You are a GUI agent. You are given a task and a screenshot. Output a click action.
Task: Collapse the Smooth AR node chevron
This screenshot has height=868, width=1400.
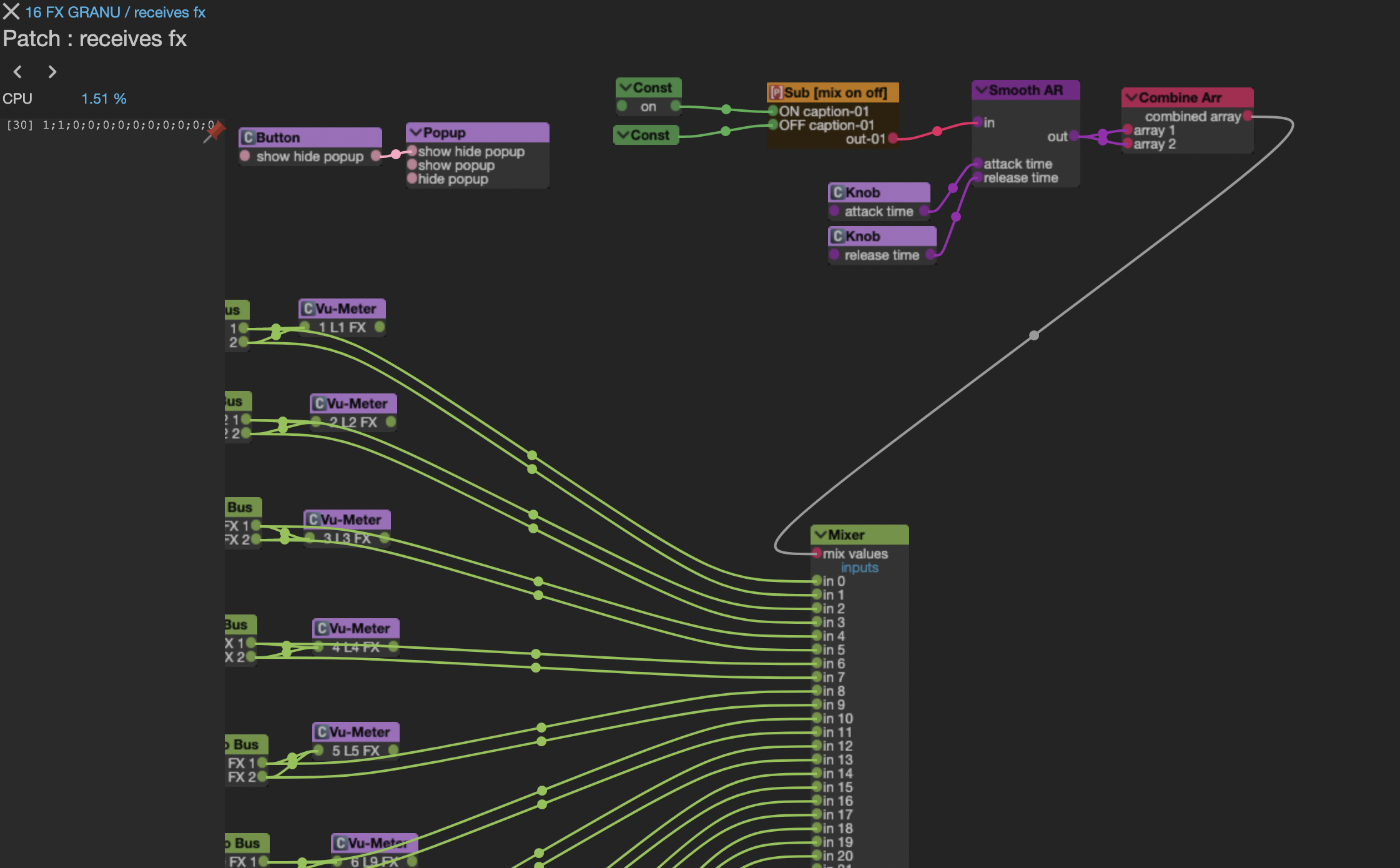click(x=981, y=90)
